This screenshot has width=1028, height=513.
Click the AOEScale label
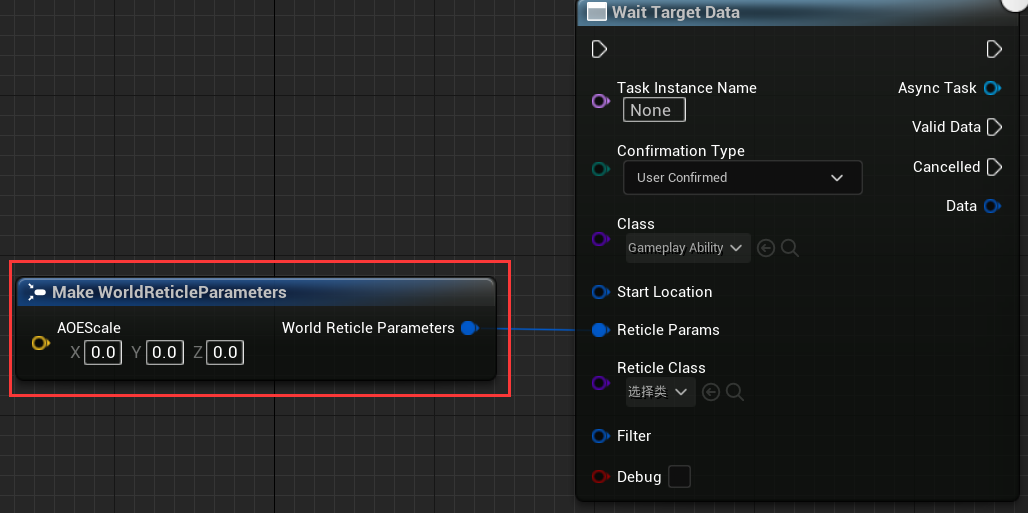pos(89,328)
